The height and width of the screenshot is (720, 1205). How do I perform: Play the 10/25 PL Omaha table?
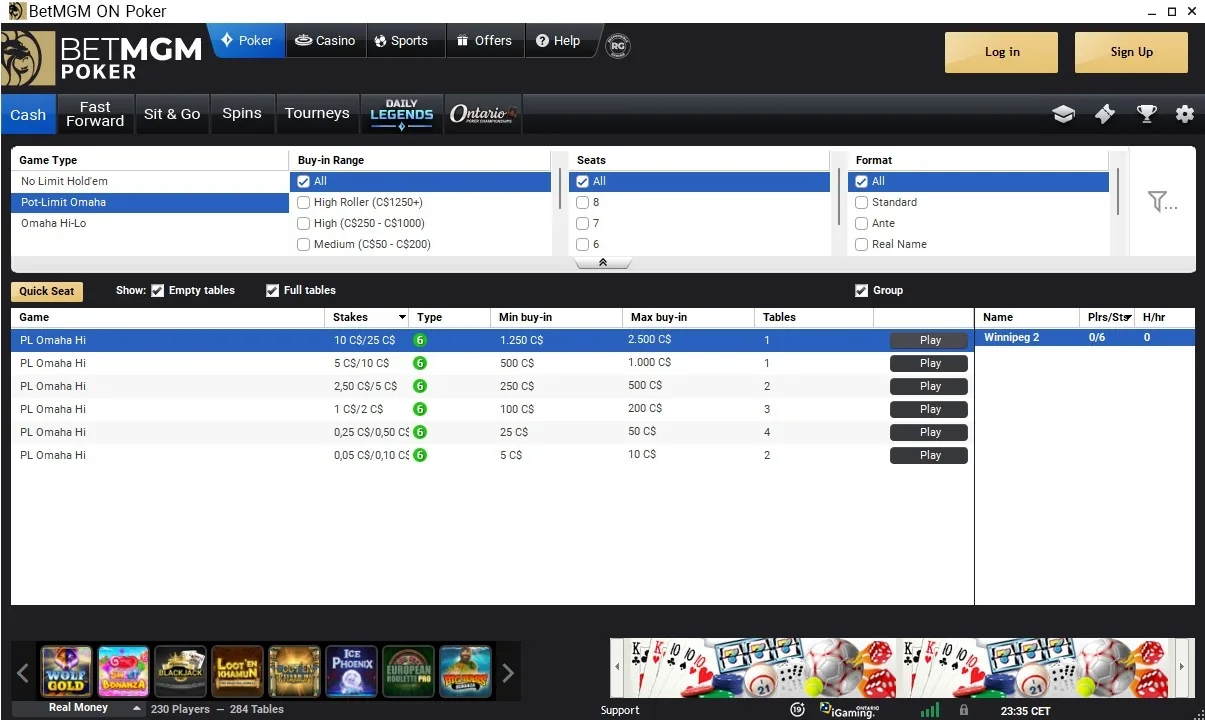[x=928, y=340]
